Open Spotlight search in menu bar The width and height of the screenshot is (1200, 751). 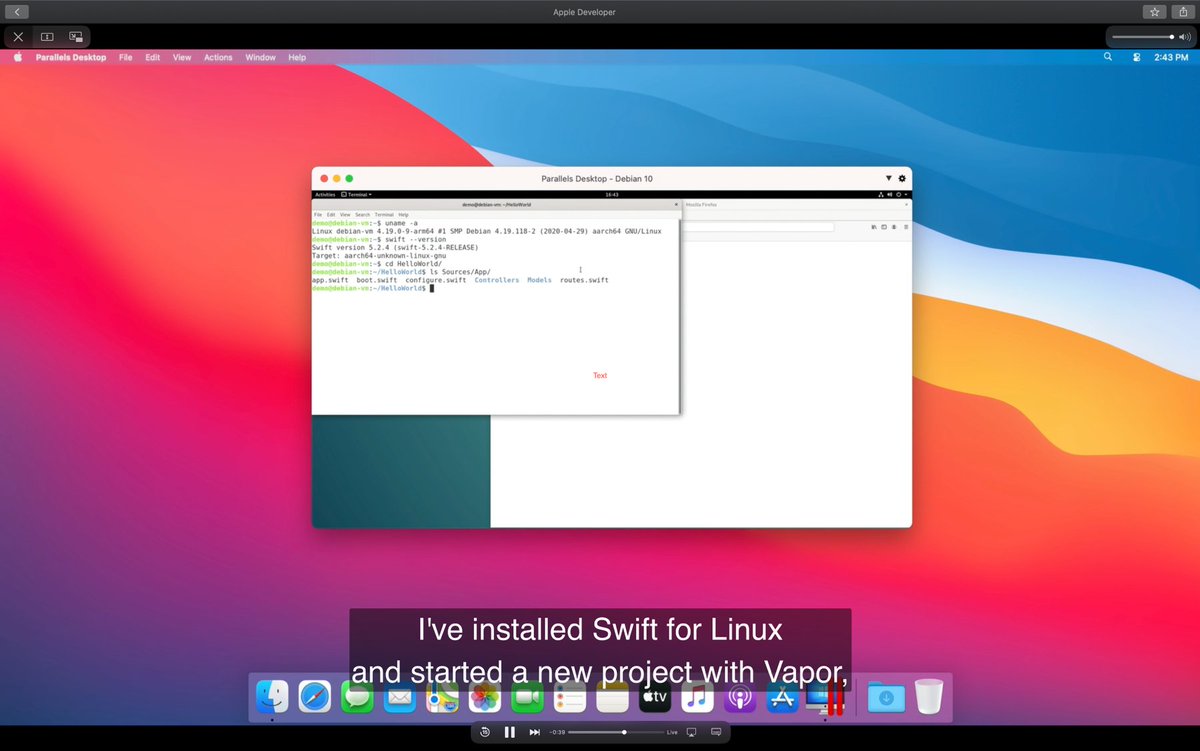1107,57
